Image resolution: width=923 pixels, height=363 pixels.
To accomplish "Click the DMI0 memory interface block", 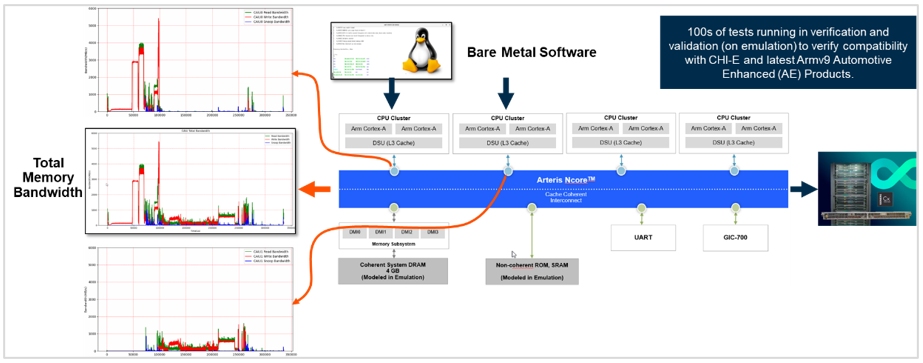I will (x=354, y=232).
